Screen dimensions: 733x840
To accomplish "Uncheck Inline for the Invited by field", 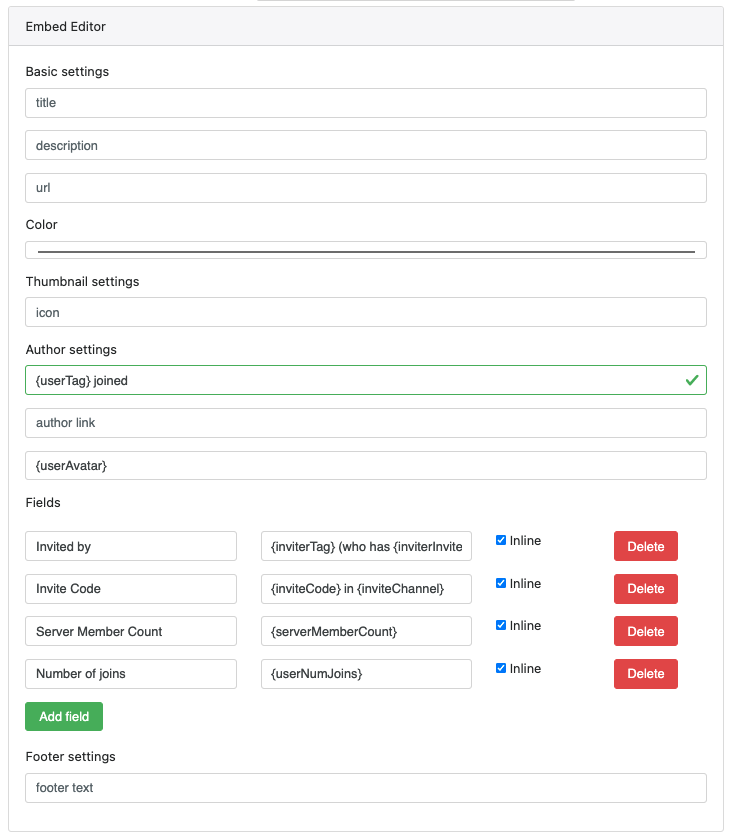I will pos(501,540).
